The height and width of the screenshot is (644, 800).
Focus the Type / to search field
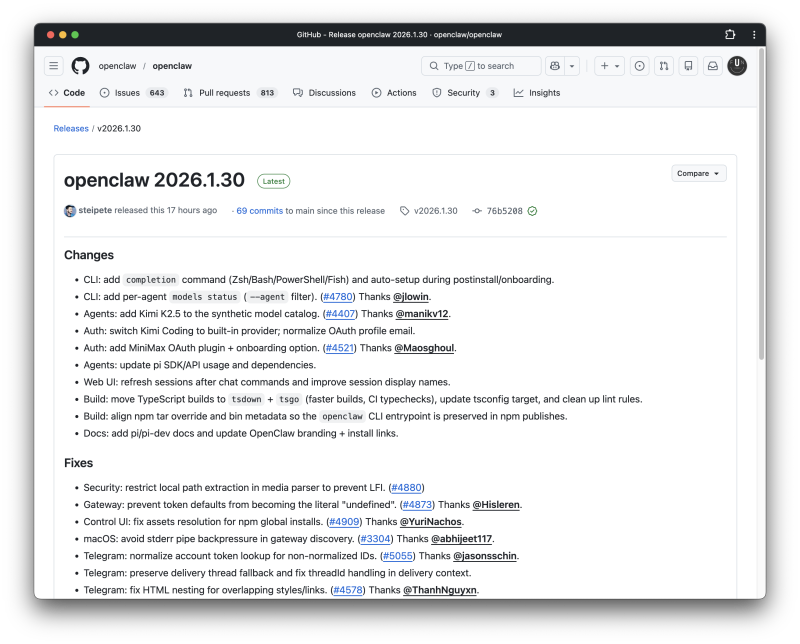(481, 66)
